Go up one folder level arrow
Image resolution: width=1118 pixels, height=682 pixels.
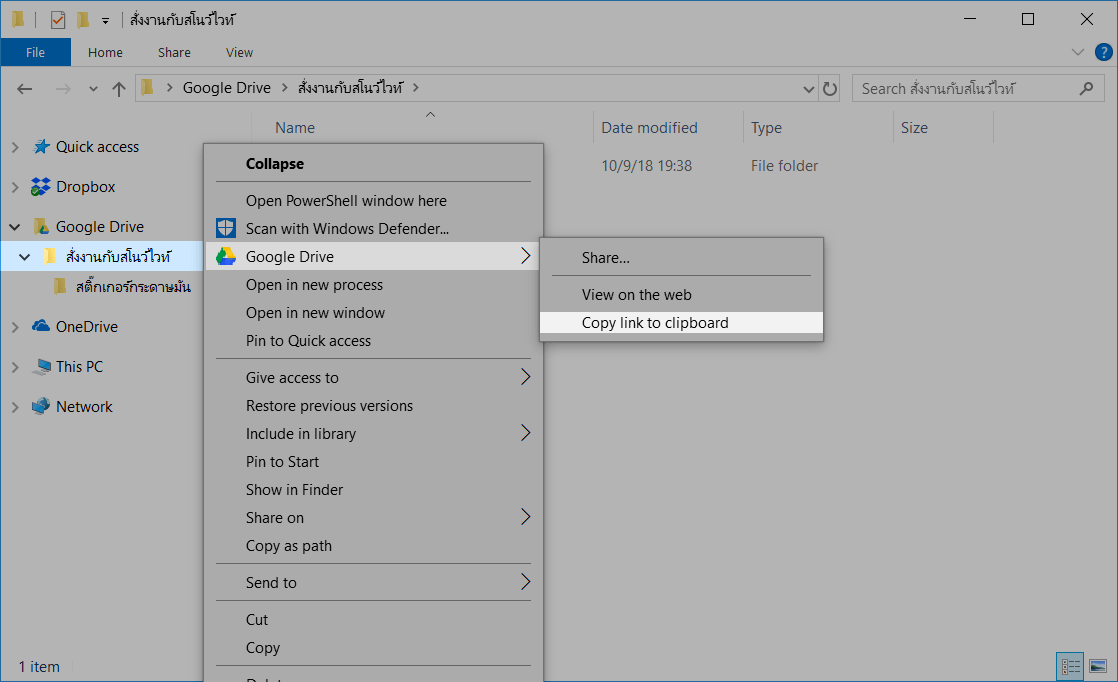pyautogui.click(x=118, y=88)
